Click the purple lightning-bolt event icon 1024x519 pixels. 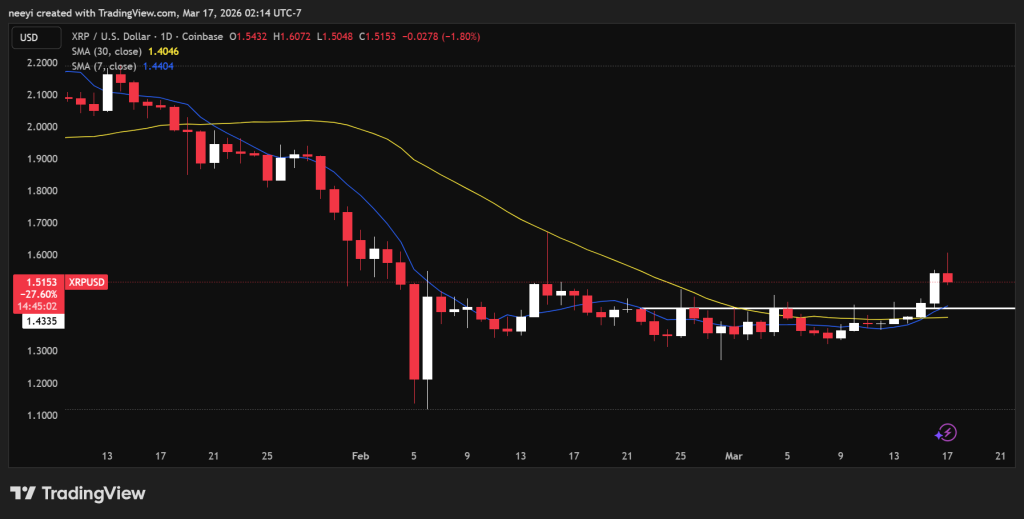[x=946, y=432]
